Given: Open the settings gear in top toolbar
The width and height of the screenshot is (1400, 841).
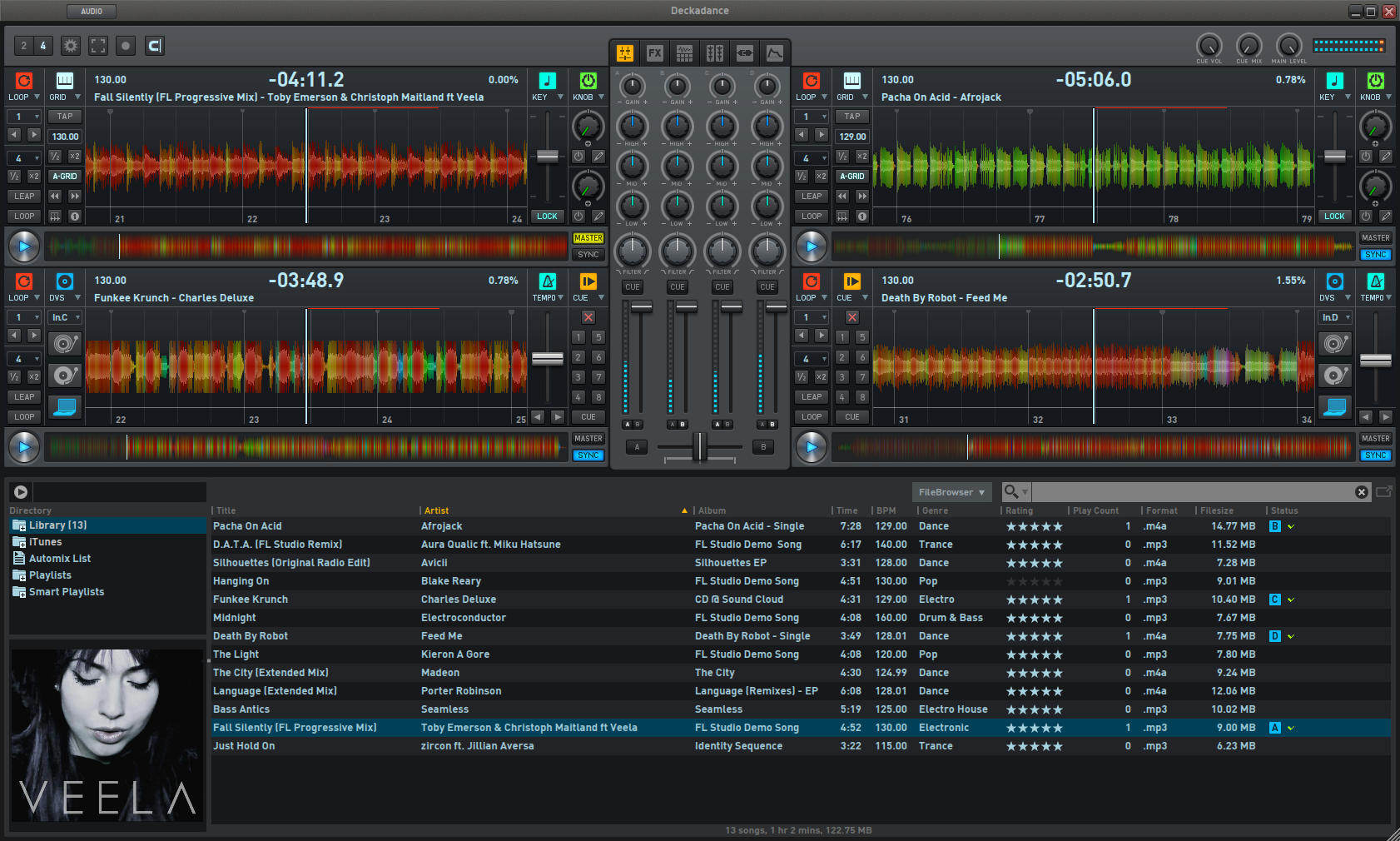Looking at the screenshot, I should (x=71, y=46).
